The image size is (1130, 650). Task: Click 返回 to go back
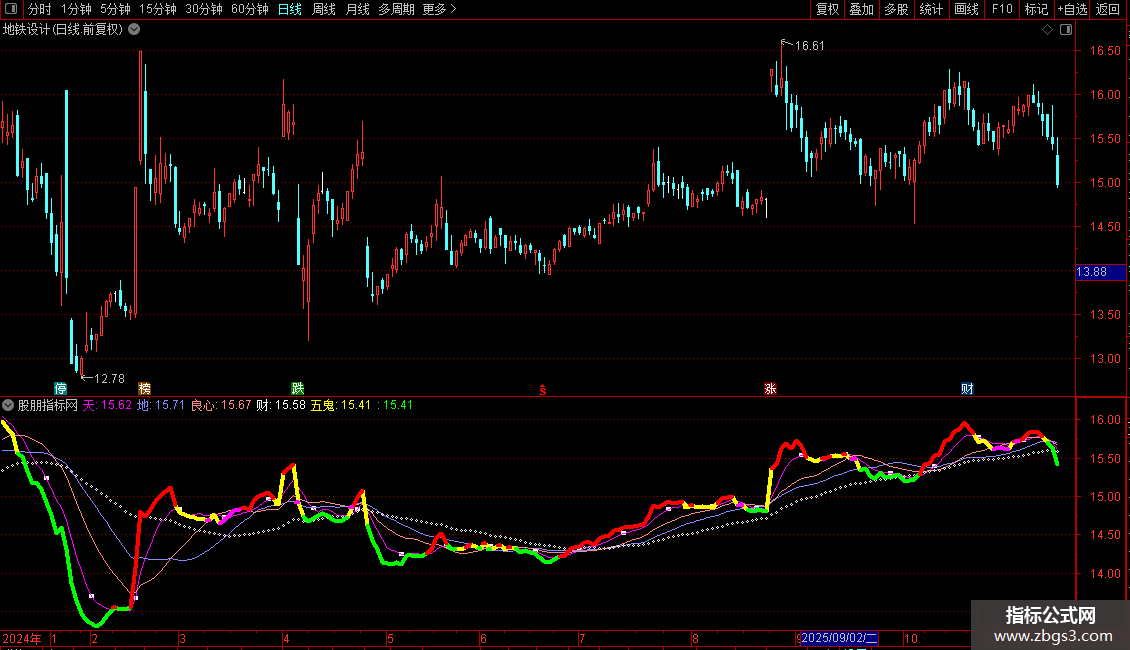point(1108,9)
